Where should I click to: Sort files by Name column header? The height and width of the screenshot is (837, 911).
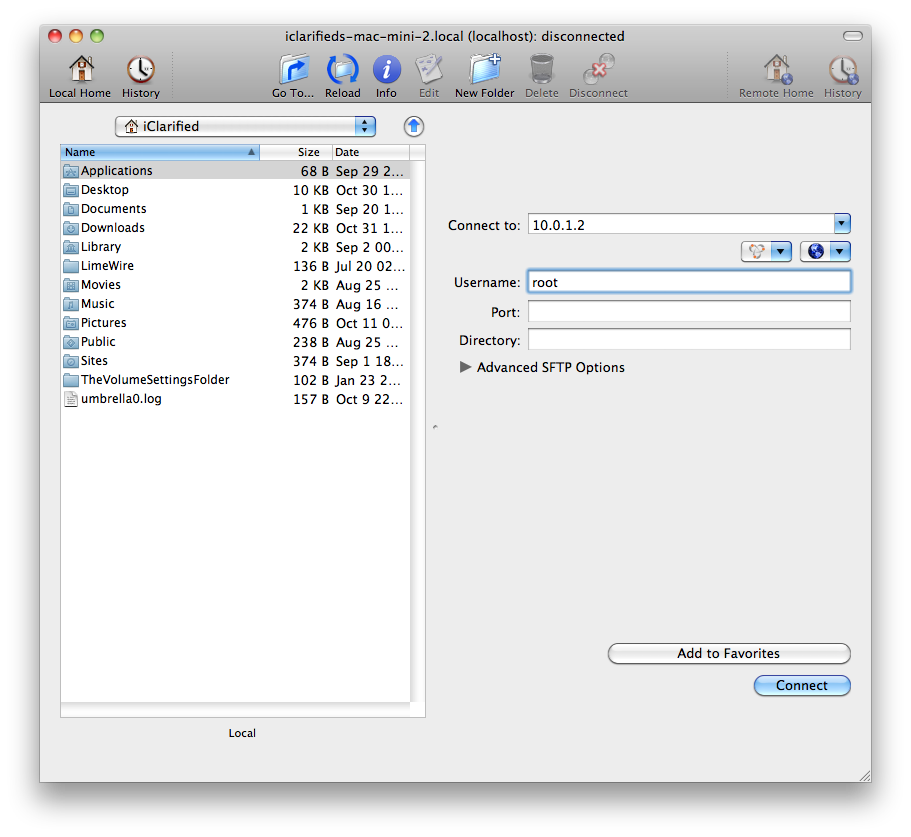point(159,152)
